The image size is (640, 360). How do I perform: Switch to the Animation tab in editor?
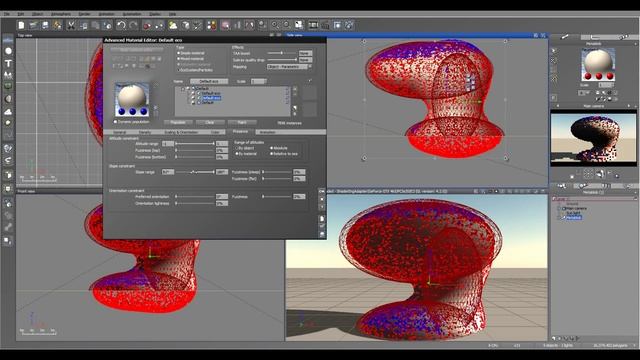pyautogui.click(x=267, y=132)
